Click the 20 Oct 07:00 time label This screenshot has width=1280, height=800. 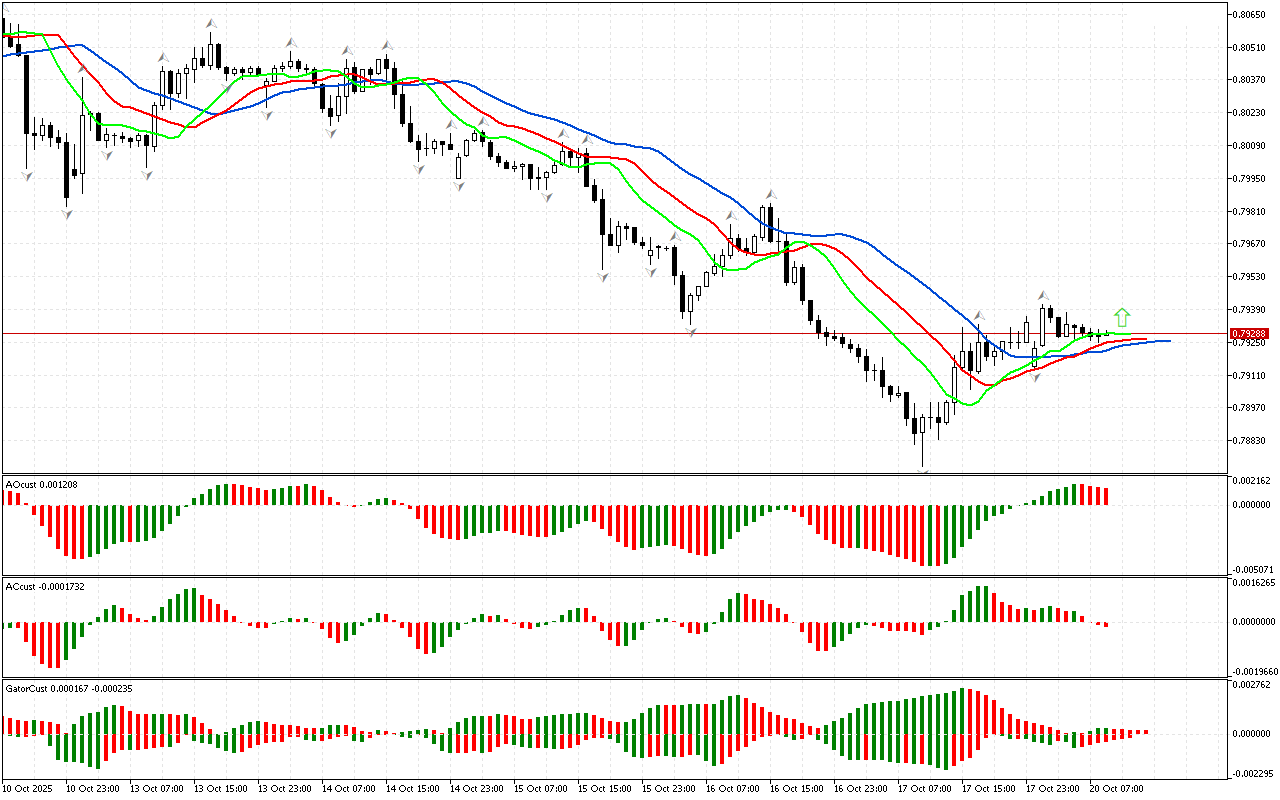pyautogui.click(x=1117, y=789)
